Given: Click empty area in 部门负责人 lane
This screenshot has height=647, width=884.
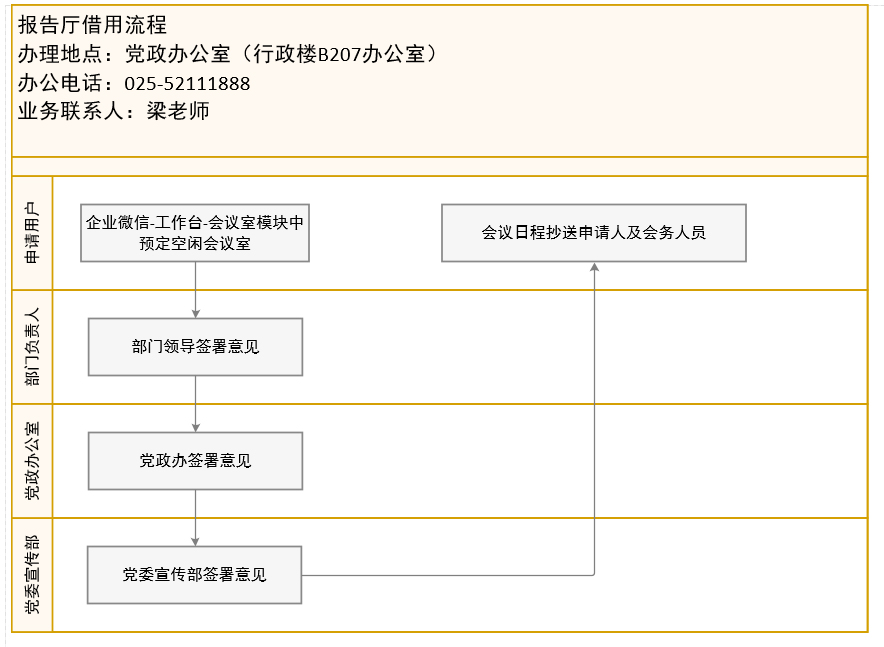Looking at the screenshot, I should 564,347.
